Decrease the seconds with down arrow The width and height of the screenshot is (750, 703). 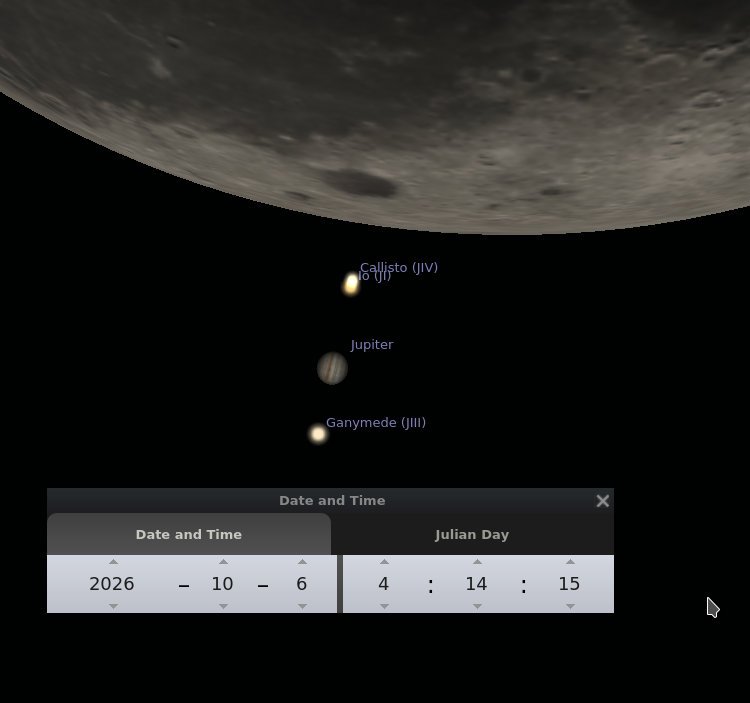[570, 606]
